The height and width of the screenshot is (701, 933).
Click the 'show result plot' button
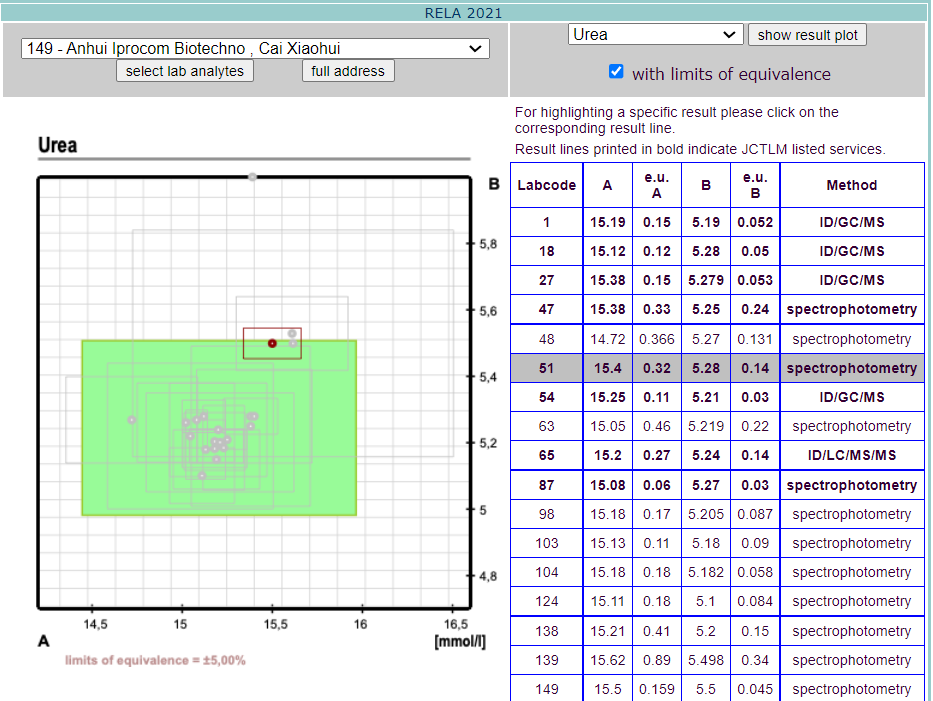pyautogui.click(x=807, y=34)
